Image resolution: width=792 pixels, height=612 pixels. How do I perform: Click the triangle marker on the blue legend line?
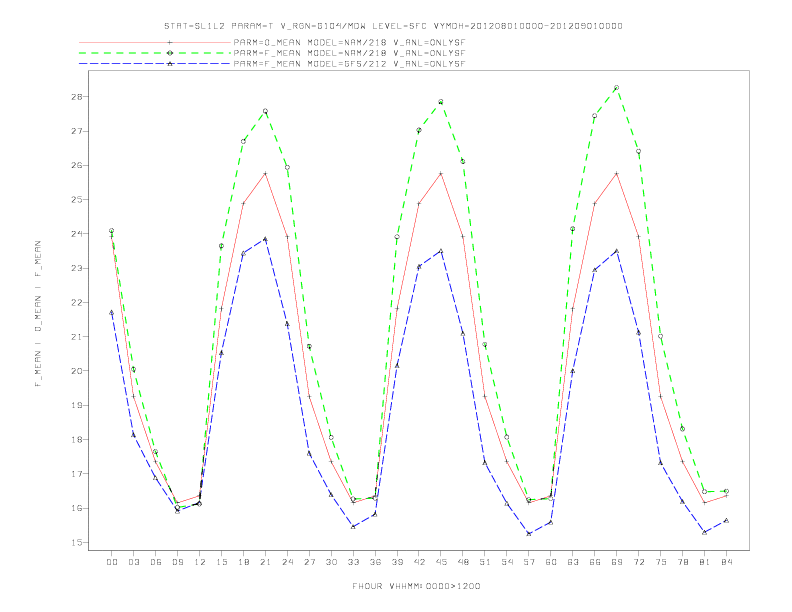(x=170, y=64)
